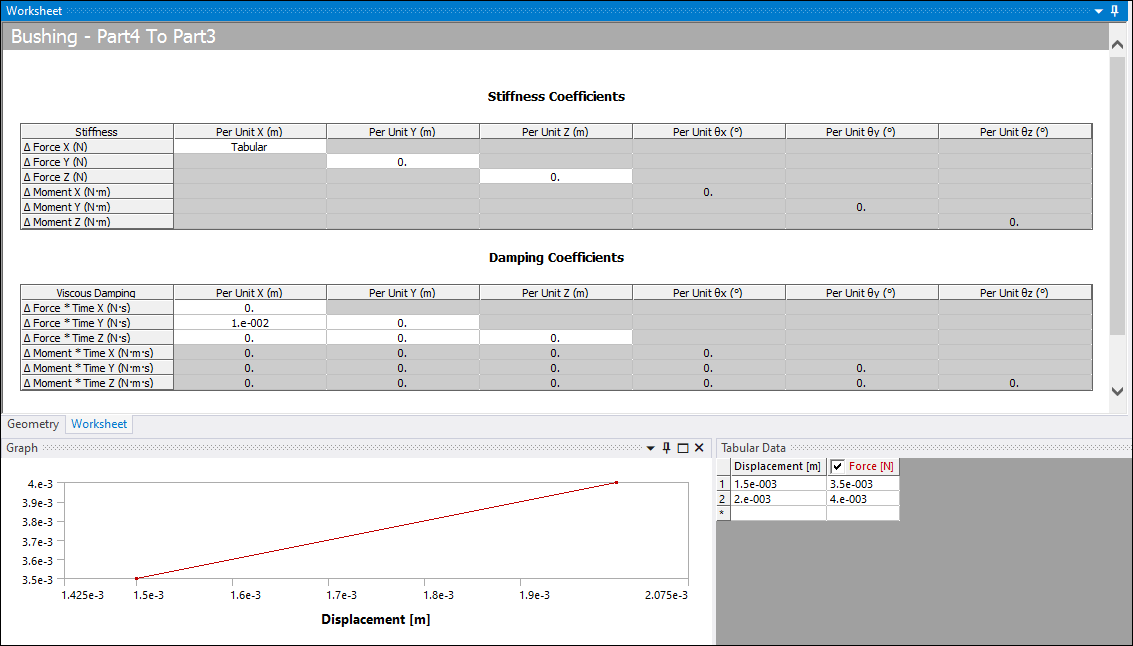Select the 3.5e-003 force value in tabular data
The width and height of the screenshot is (1133, 646).
coord(862,484)
